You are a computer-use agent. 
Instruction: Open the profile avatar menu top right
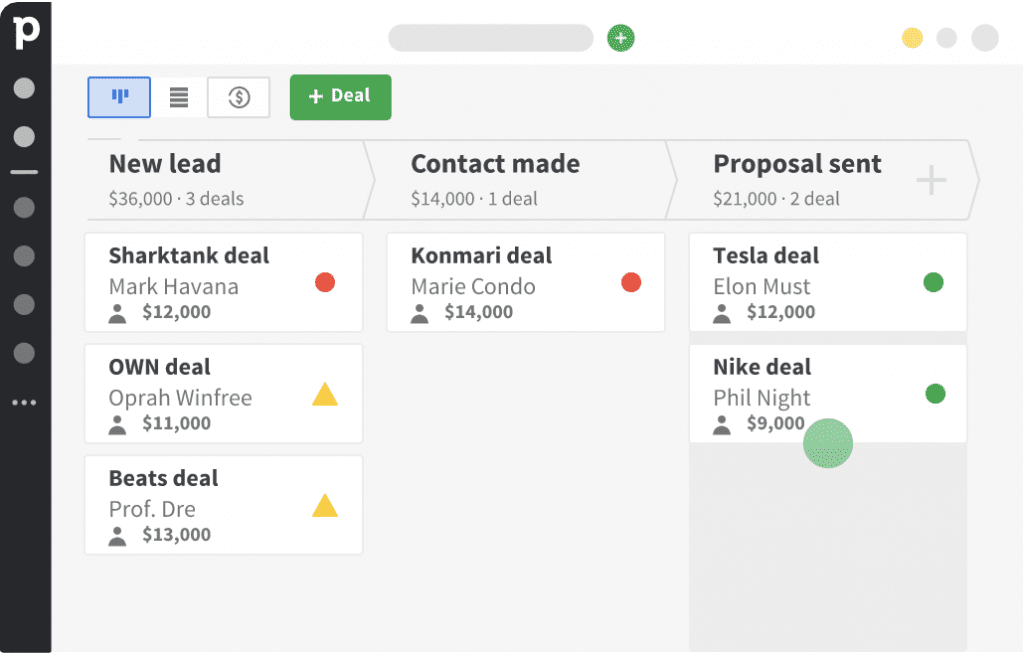coord(984,37)
